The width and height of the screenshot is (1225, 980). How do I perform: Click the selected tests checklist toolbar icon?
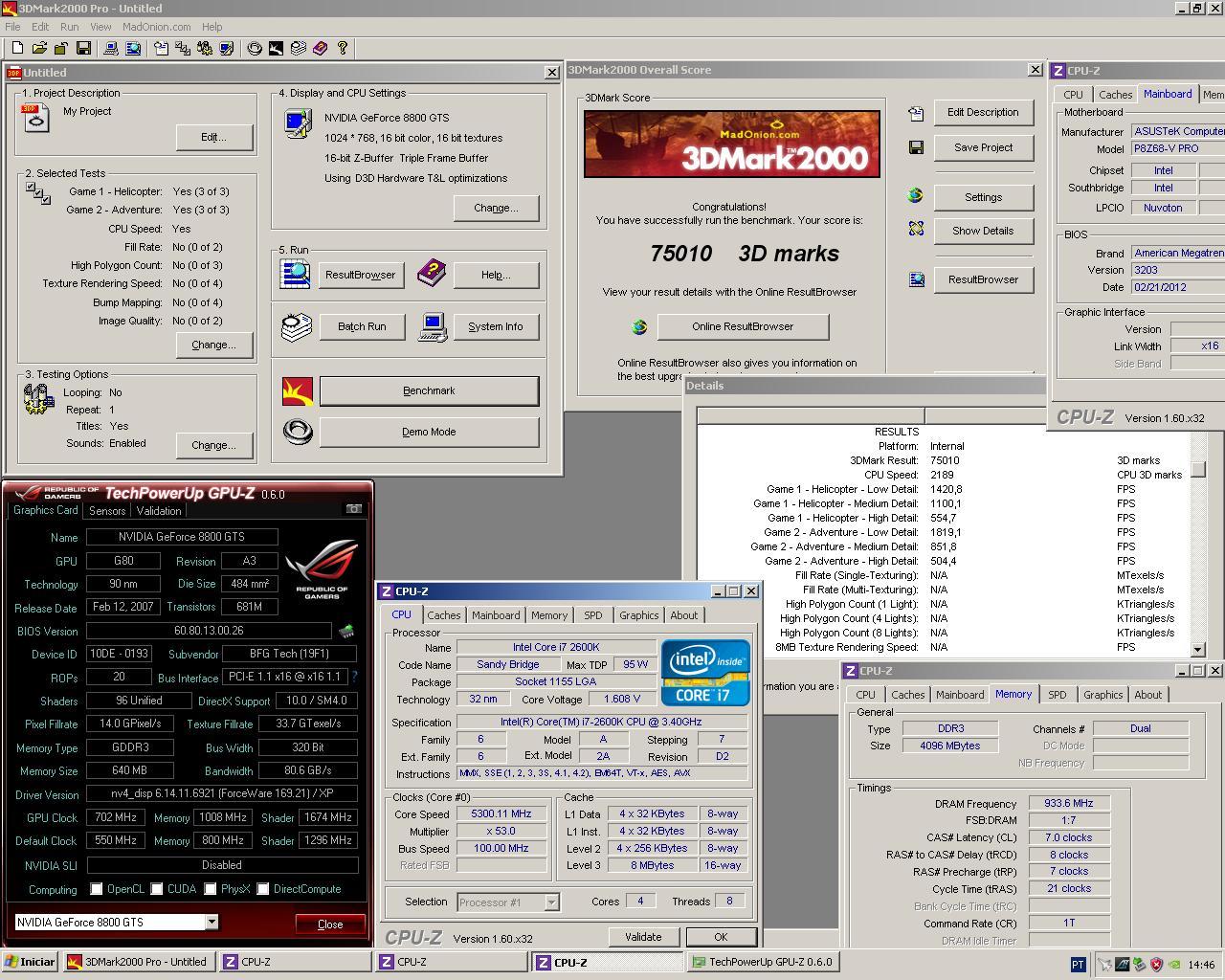[183, 48]
